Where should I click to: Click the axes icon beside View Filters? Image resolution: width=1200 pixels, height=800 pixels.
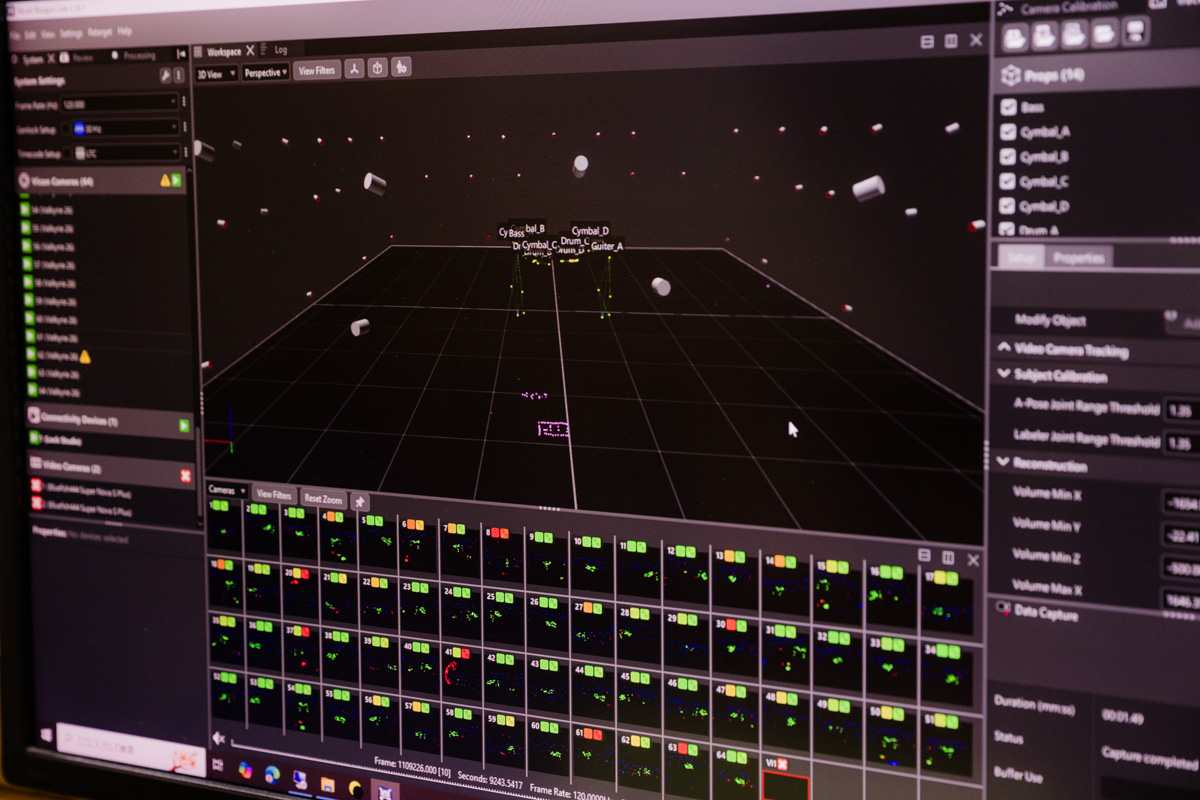coord(354,69)
